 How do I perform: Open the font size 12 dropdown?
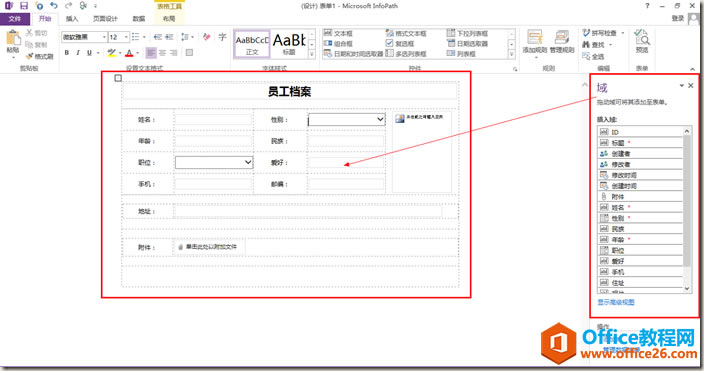click(x=127, y=37)
